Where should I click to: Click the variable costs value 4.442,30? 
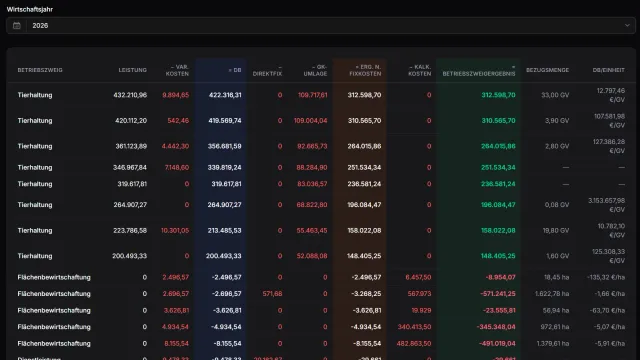(x=175, y=146)
